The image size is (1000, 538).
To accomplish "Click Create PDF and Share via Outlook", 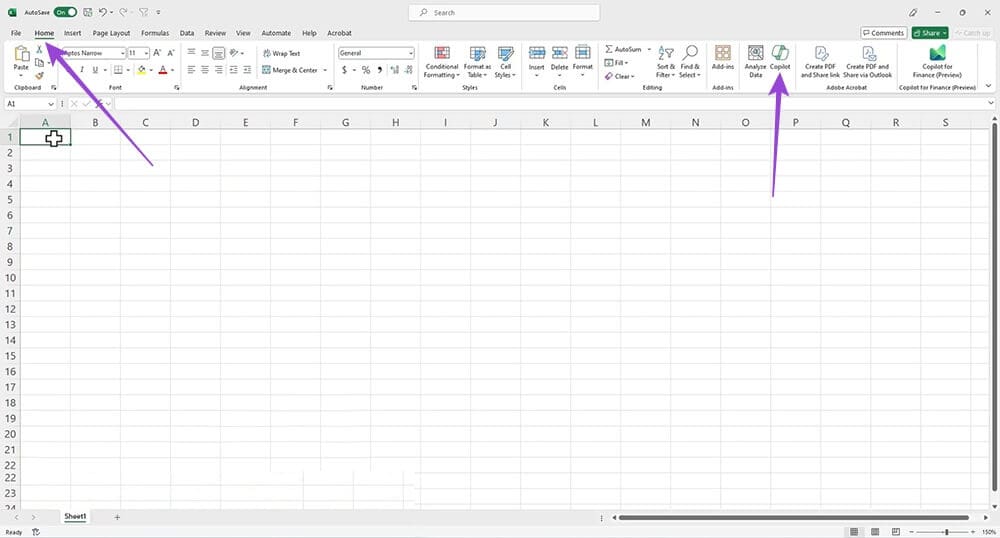I will coord(867,61).
